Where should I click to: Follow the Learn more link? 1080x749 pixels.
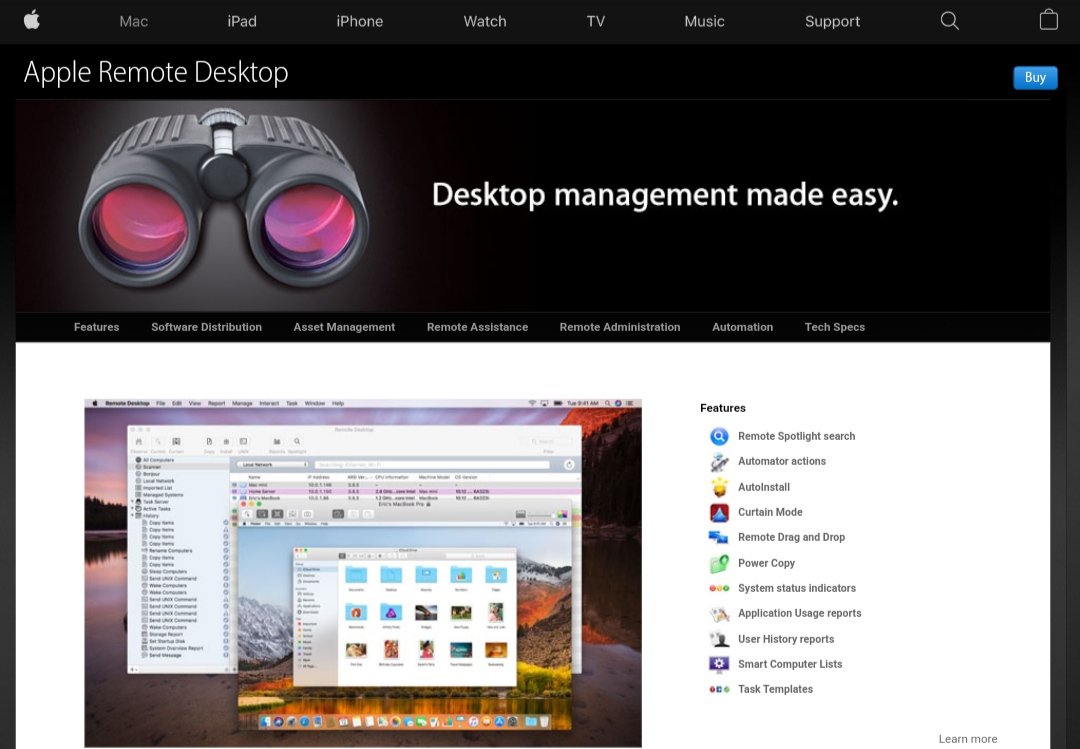tap(968, 739)
